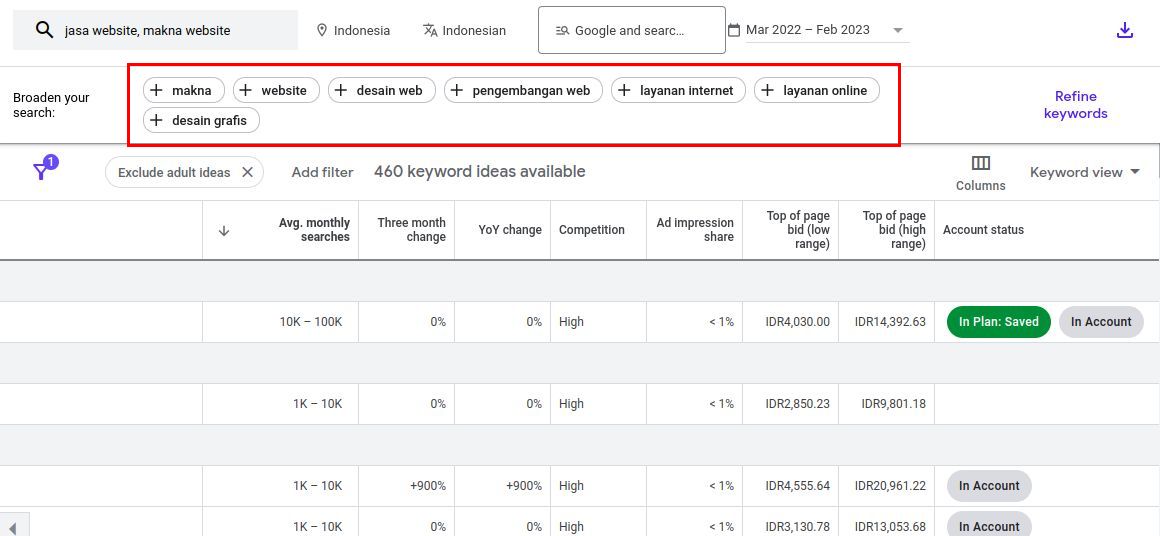Add 'pengembangan web' suggestion chip
Viewport: 1160px width, 536px height.
[523, 90]
